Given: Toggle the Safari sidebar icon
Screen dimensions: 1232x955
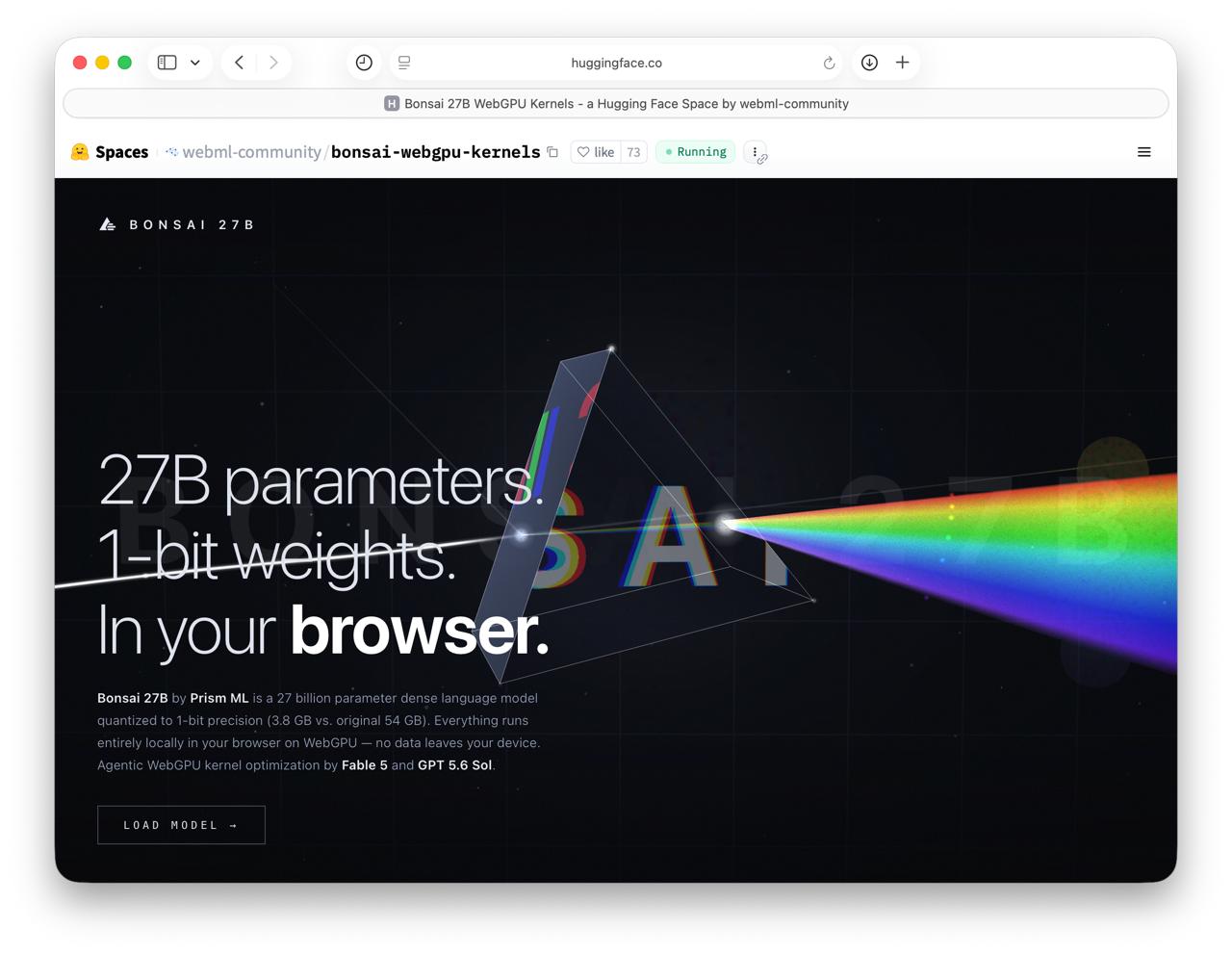Looking at the screenshot, I should click(167, 63).
